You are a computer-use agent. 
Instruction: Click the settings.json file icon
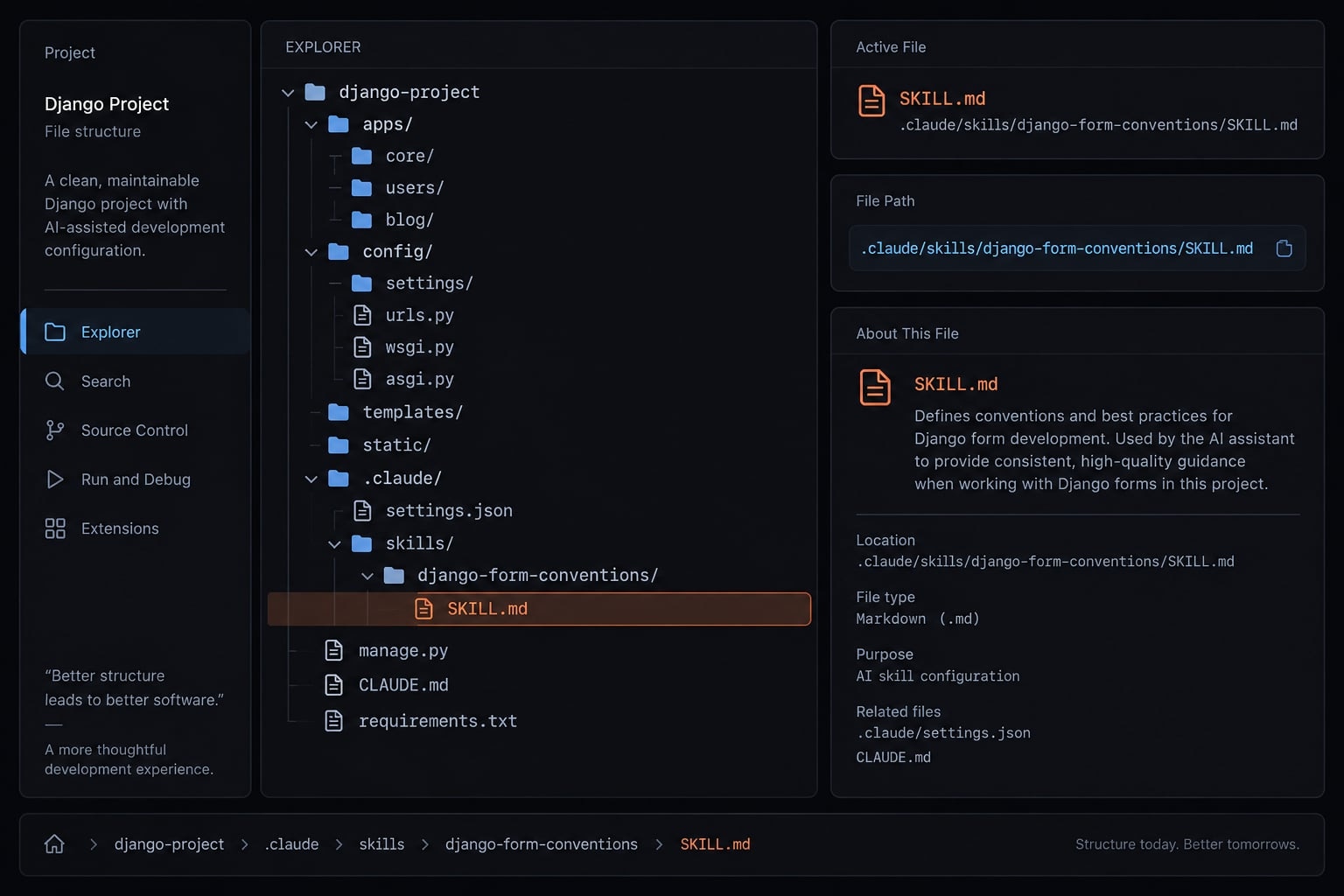362,510
